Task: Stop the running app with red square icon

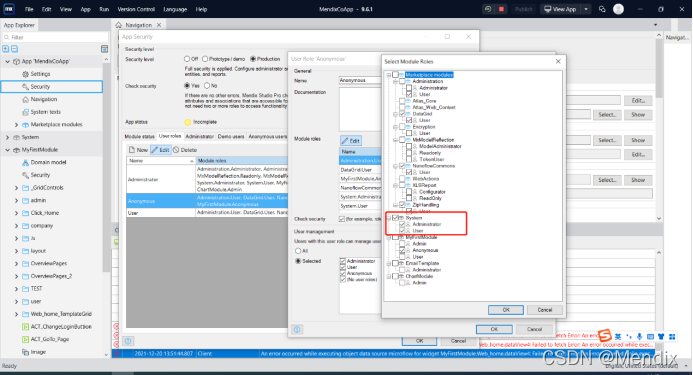Action: (x=501, y=9)
